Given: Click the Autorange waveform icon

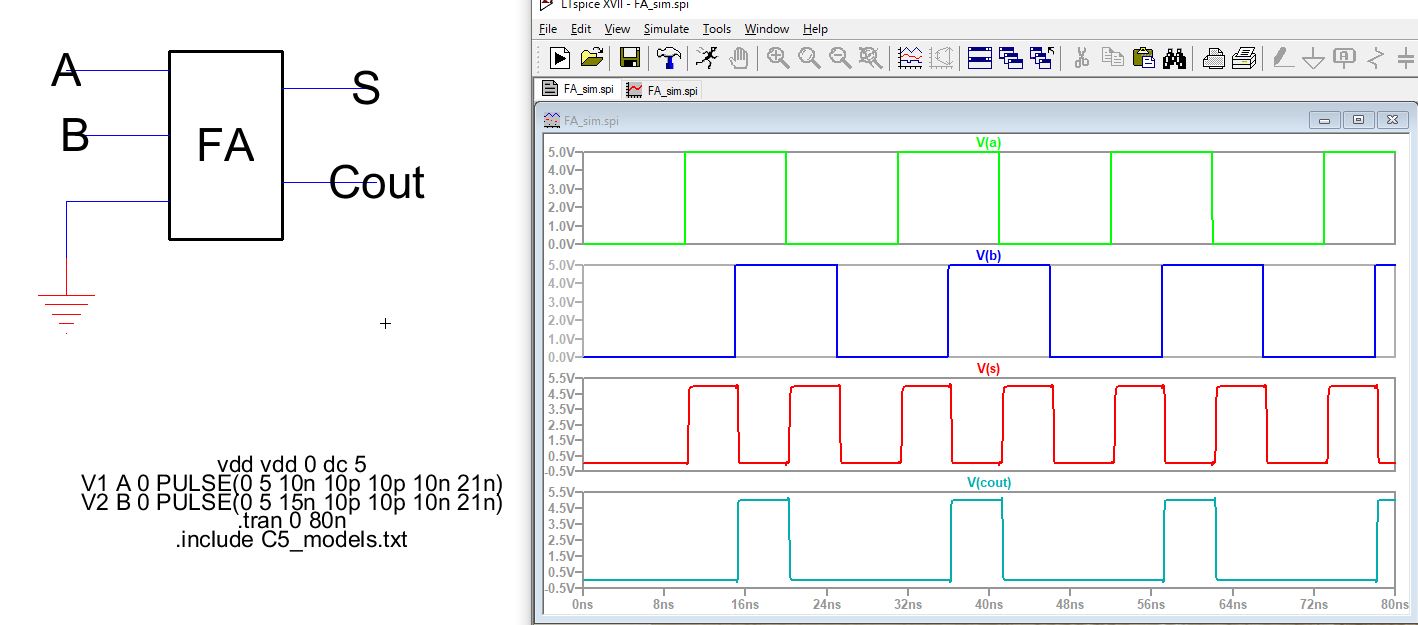Looking at the screenshot, I should click(910, 58).
